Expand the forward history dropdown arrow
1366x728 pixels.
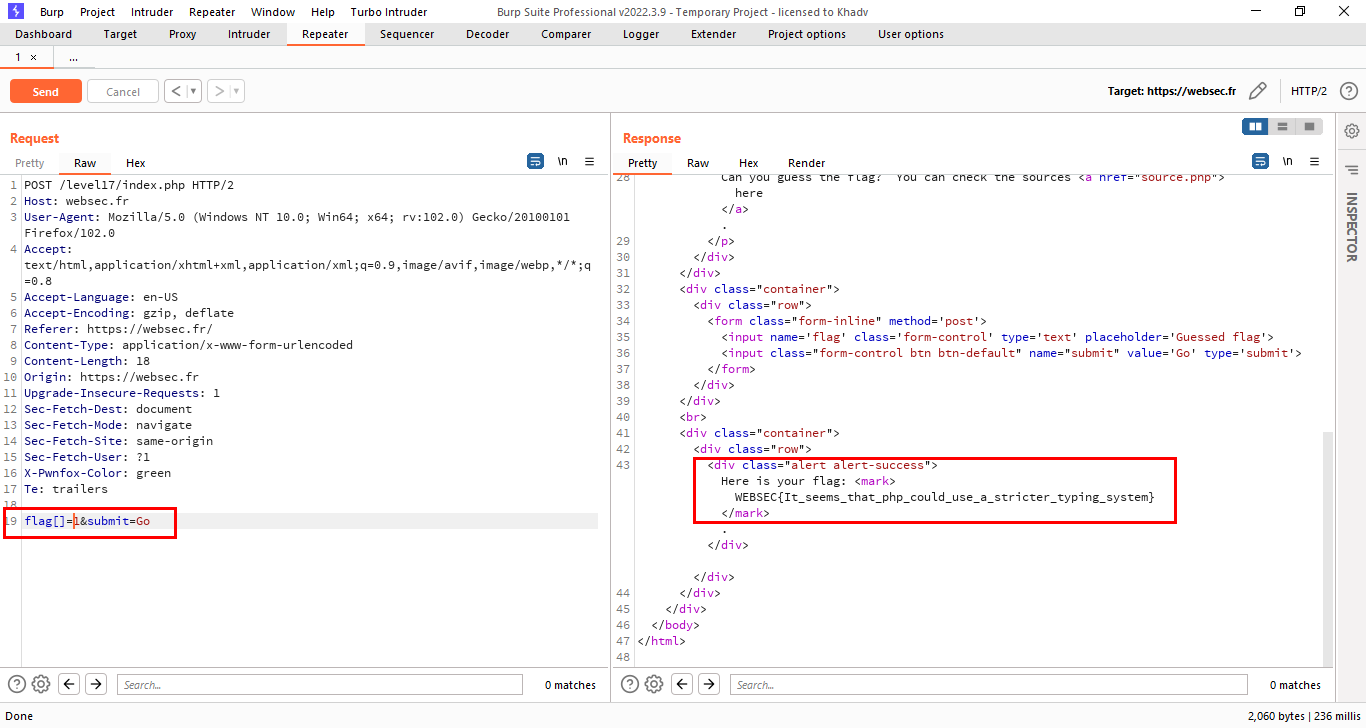tap(237, 91)
